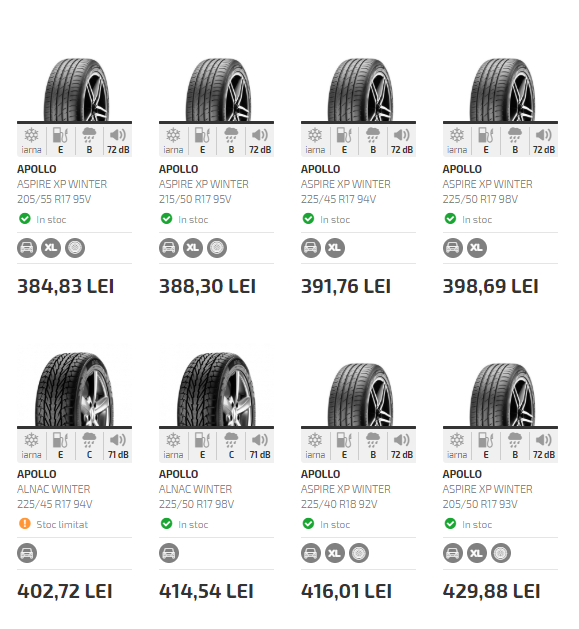
Task: Click the 398,69 LEI price
Action: [x=490, y=286]
